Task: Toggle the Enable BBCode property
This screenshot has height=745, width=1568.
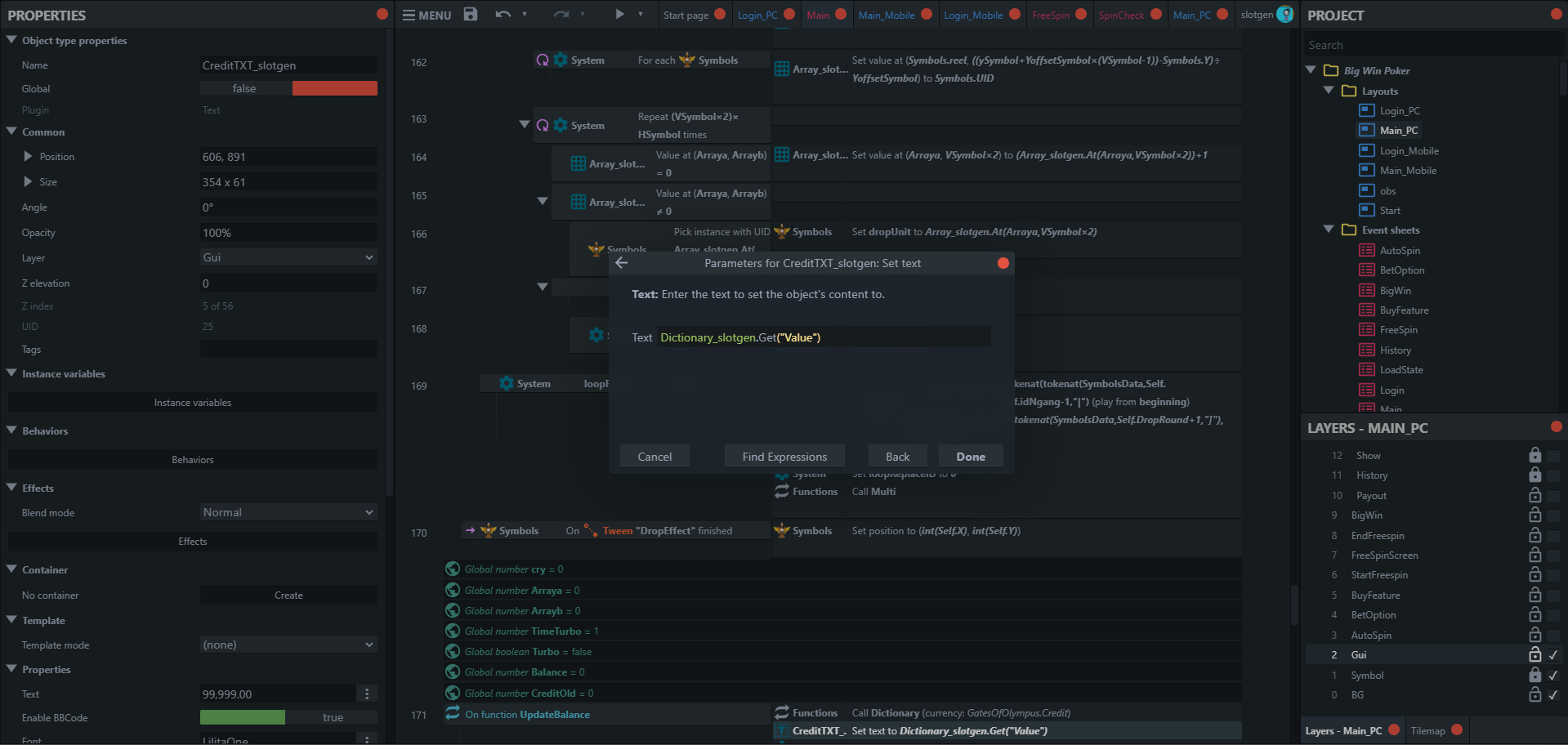Action: point(288,717)
